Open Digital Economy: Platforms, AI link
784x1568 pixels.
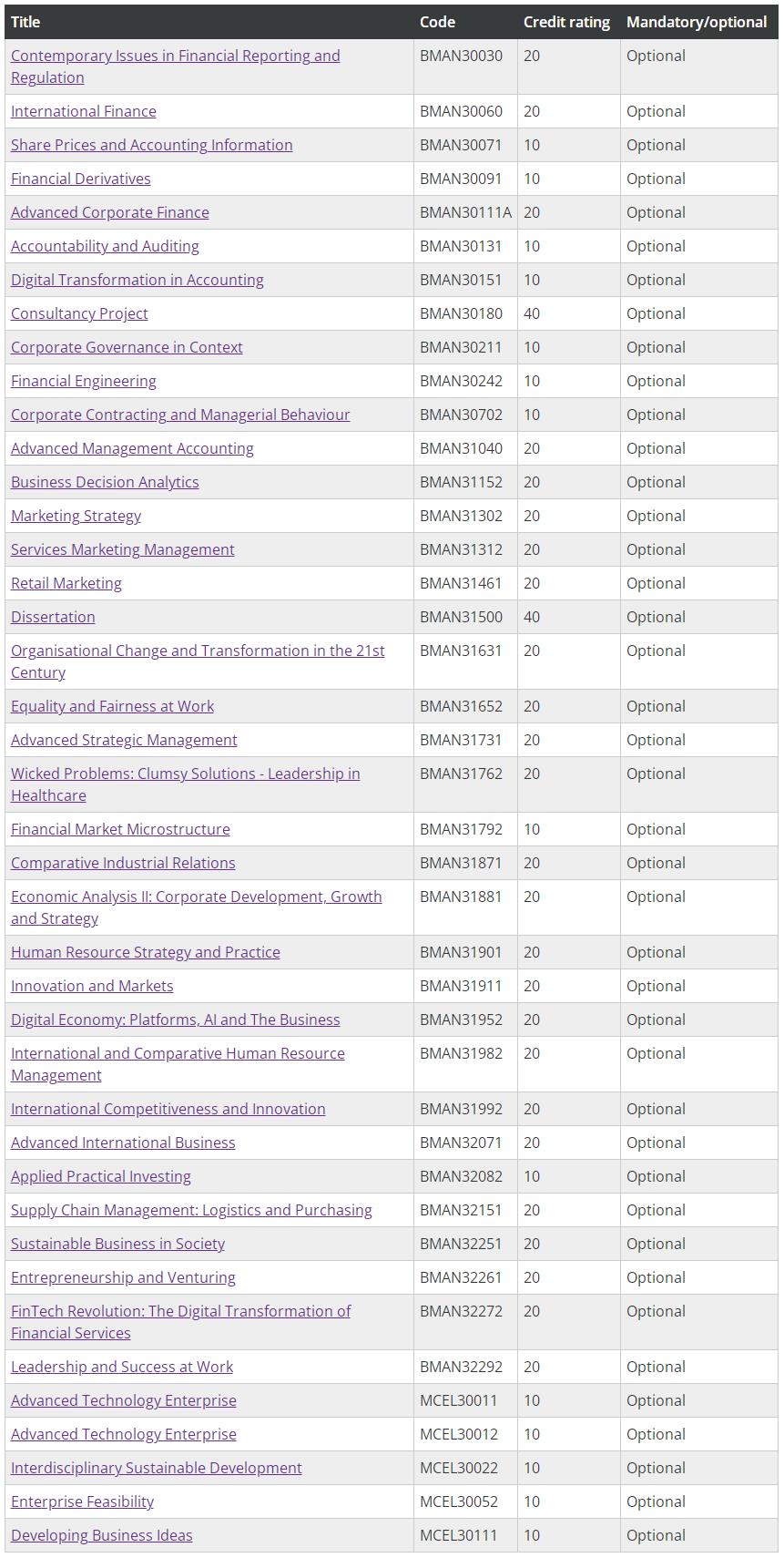point(176,1020)
